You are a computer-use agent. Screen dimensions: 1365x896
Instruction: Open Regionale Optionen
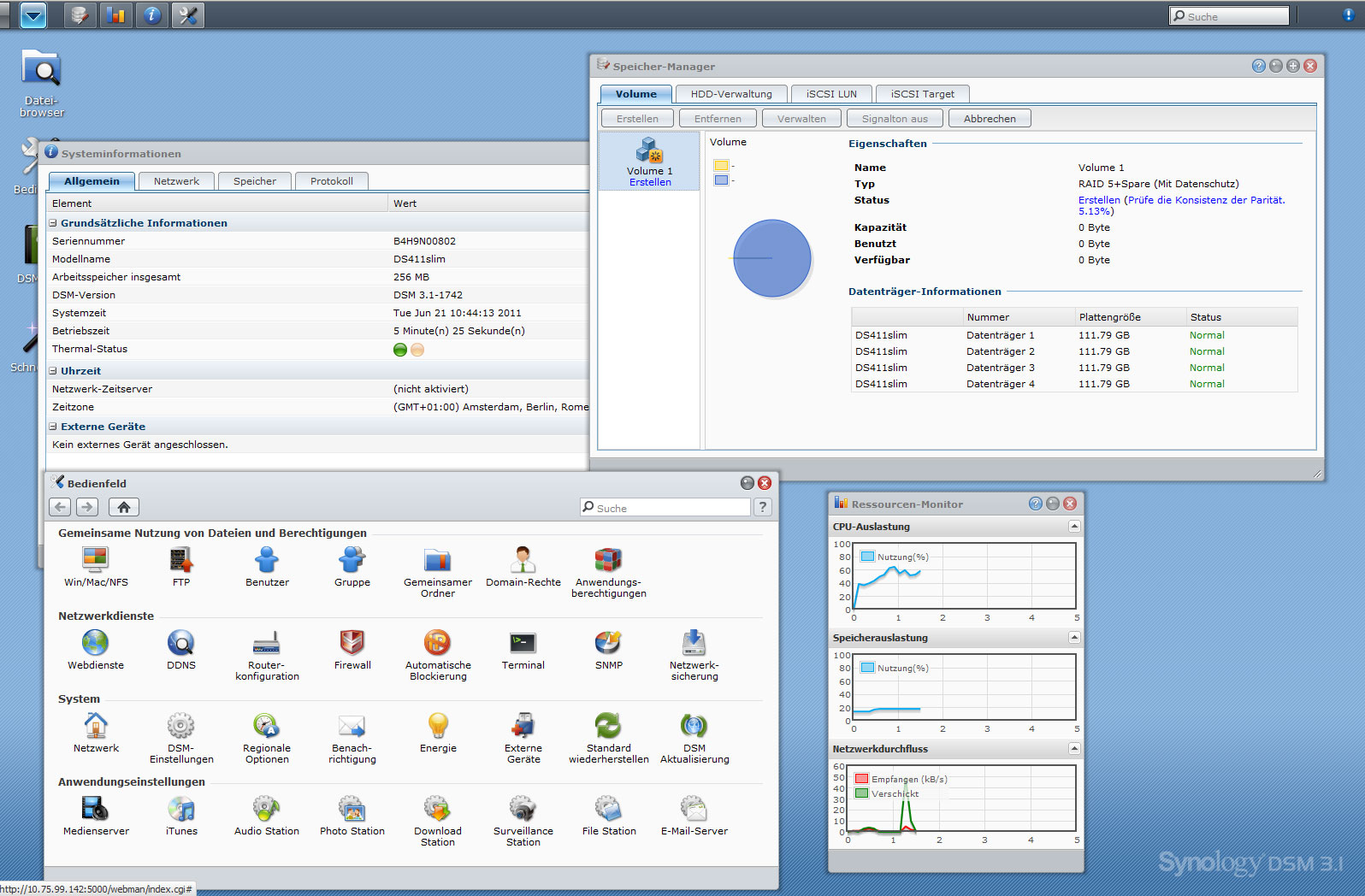[x=267, y=739]
